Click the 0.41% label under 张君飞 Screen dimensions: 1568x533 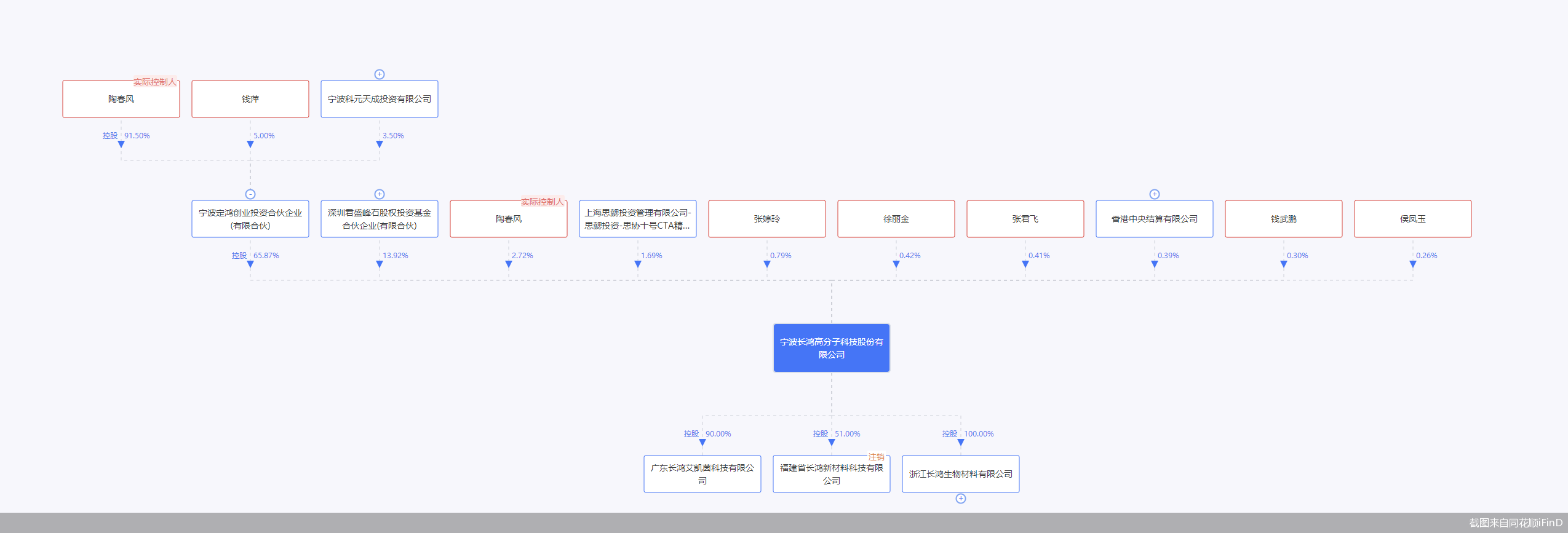point(1040,256)
